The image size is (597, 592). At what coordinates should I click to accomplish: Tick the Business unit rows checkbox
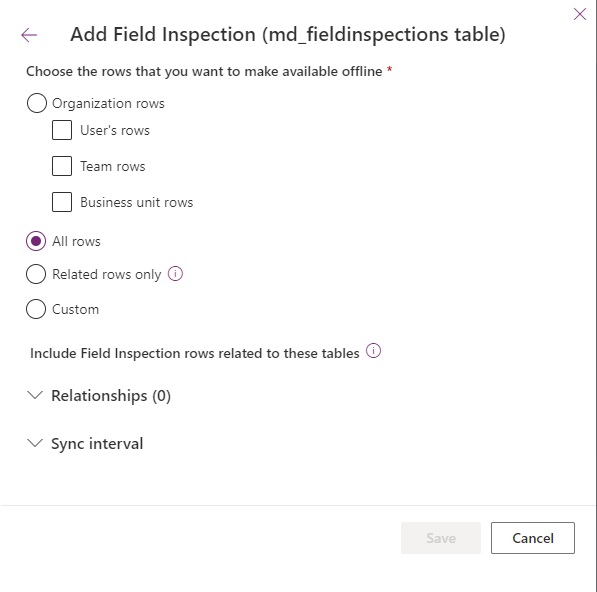pos(62,202)
